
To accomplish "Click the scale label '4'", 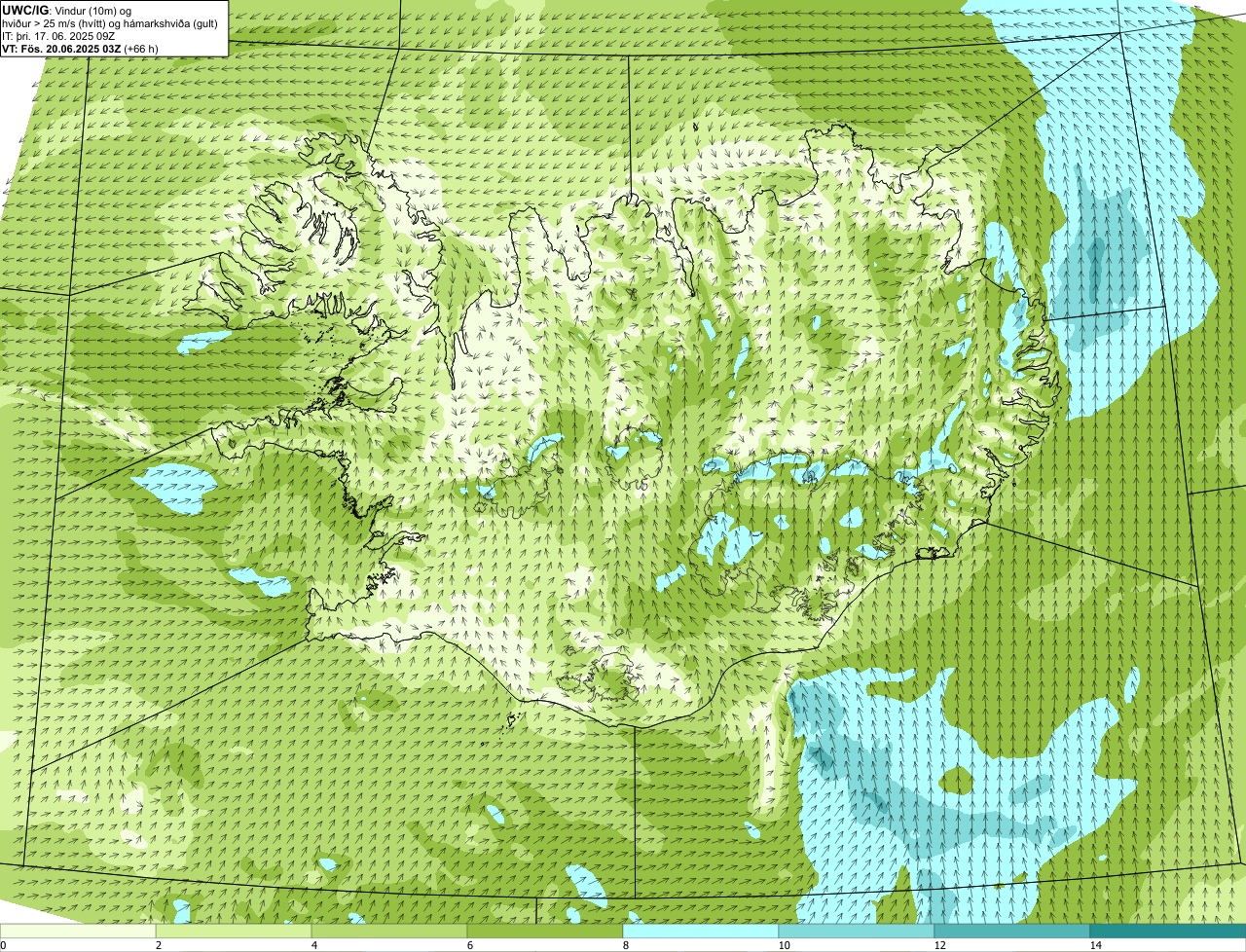I will tap(313, 945).
